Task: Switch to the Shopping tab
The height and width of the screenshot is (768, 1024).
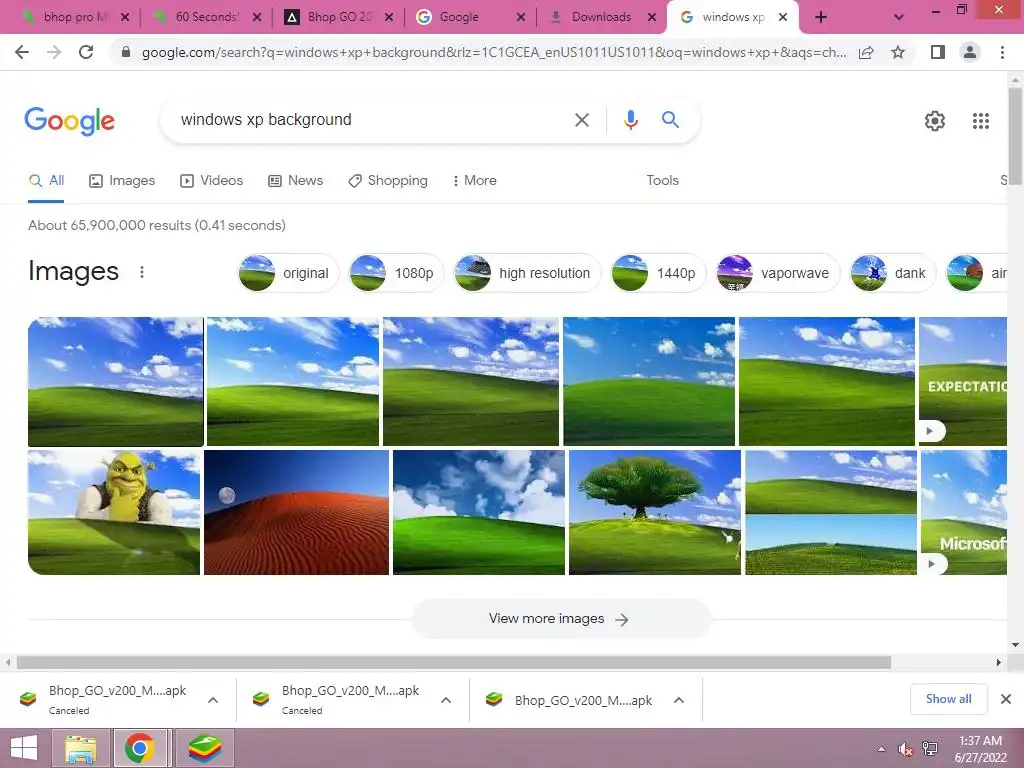Action: tap(388, 180)
